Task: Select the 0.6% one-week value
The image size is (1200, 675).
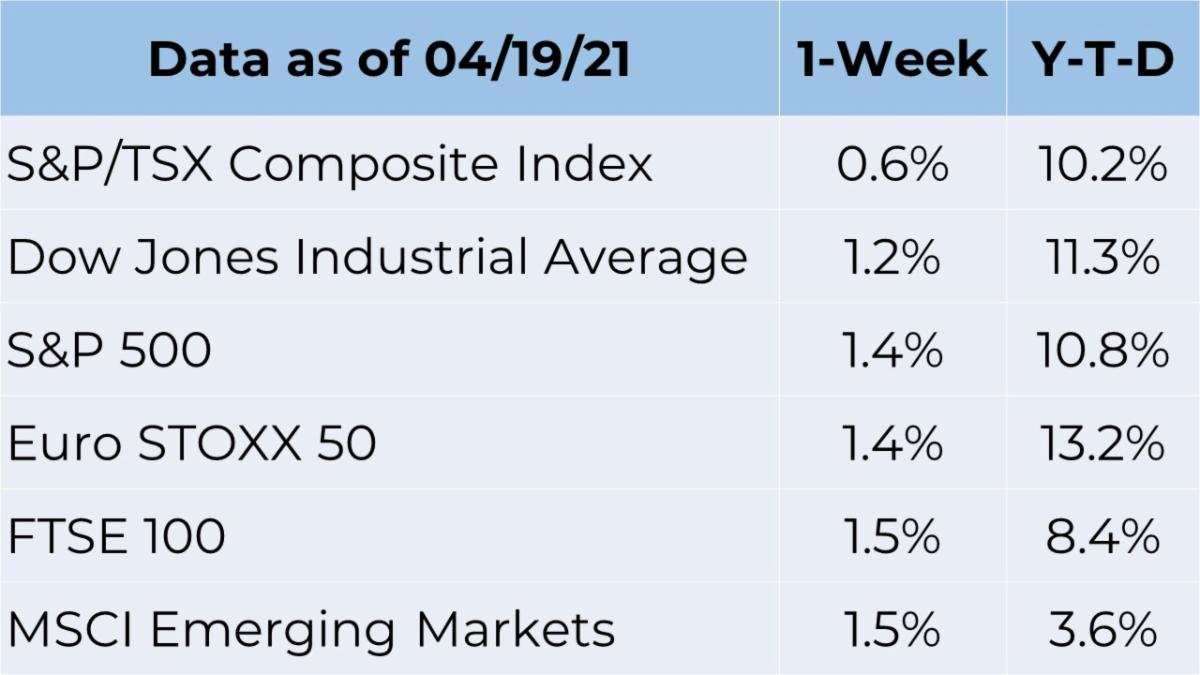Action: pos(893,164)
